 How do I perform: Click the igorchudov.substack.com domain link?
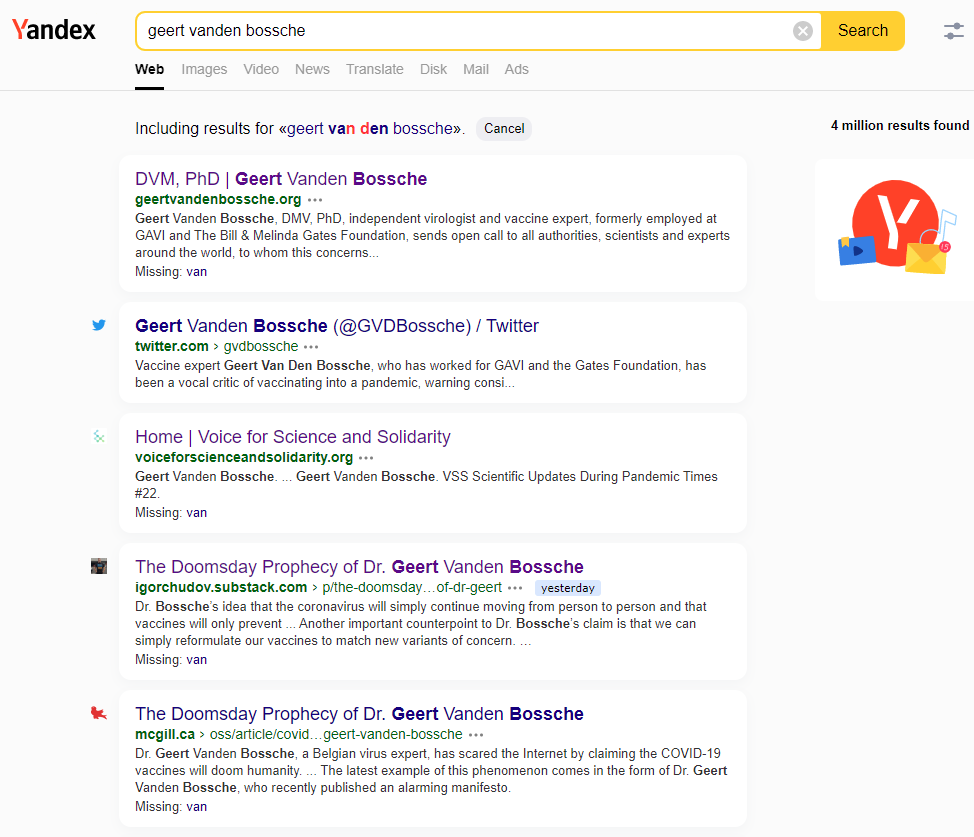(x=221, y=587)
